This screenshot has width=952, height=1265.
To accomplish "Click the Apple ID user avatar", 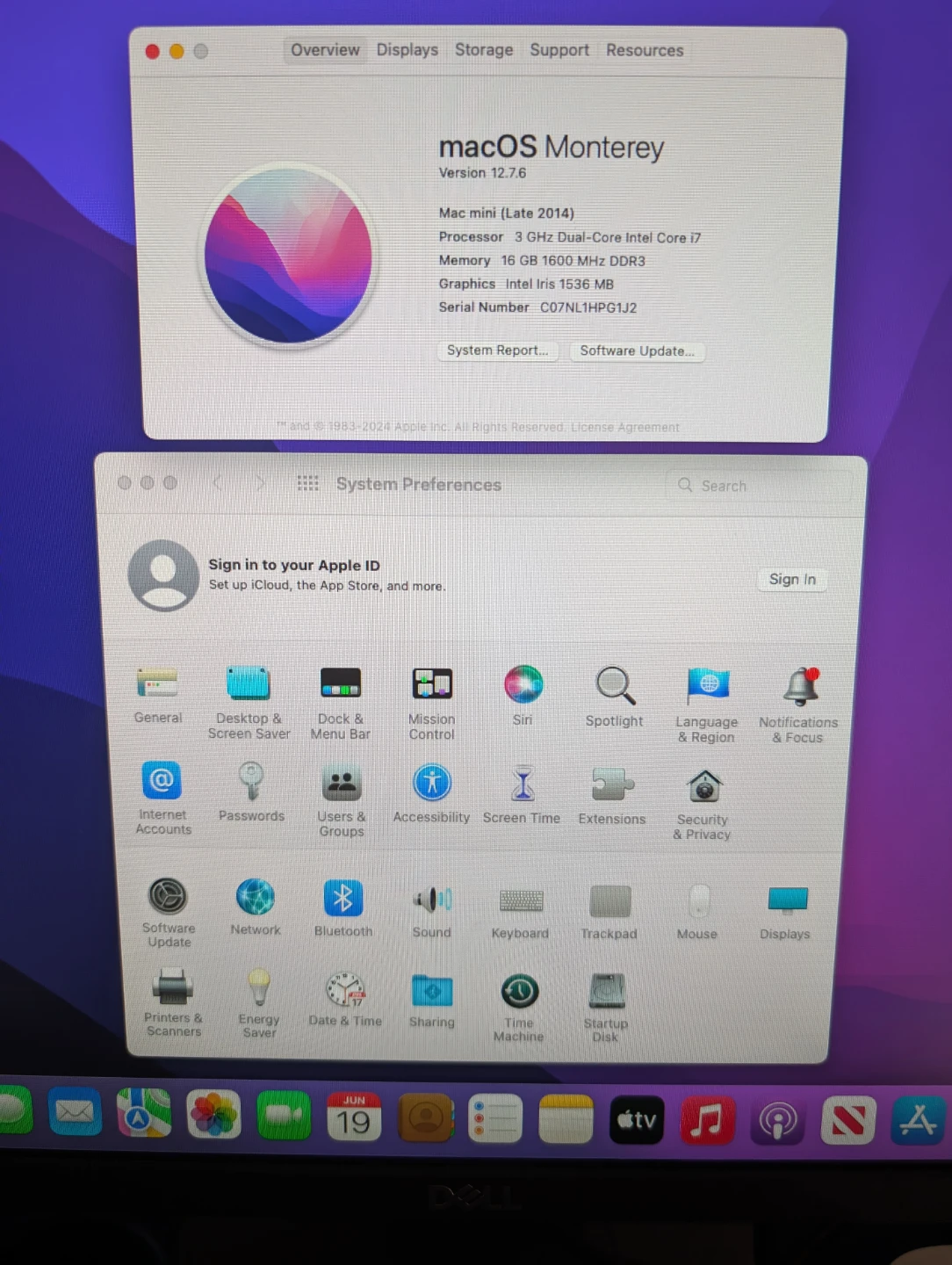I will point(163,575).
